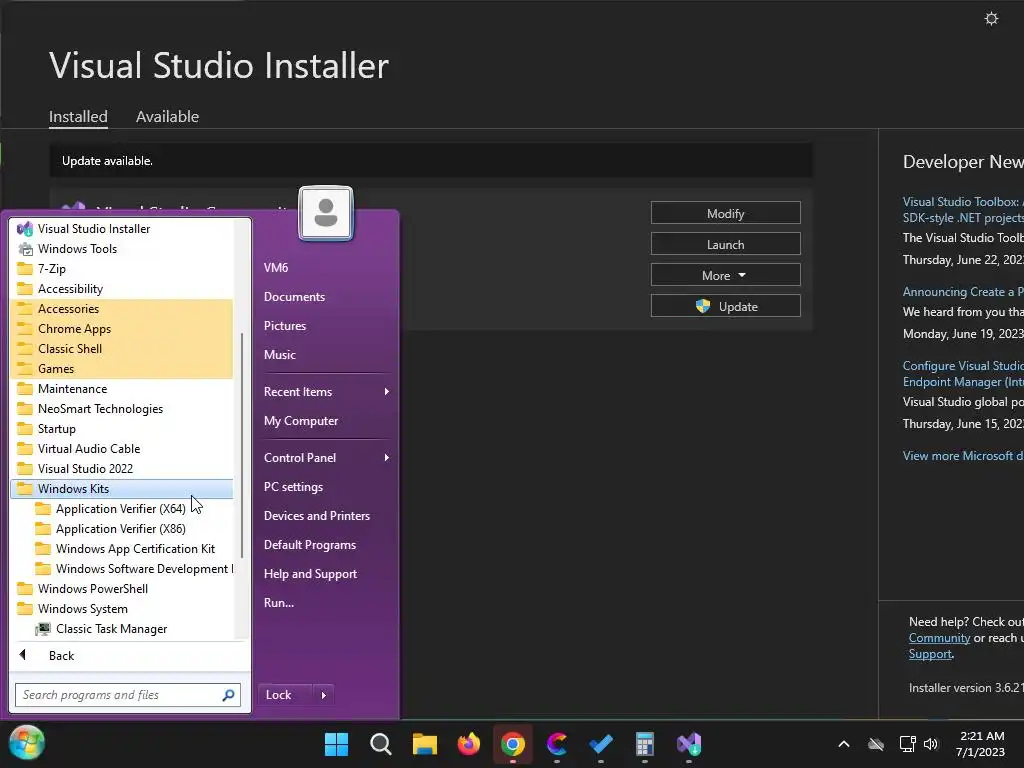1024x768 pixels.
Task: Launch Firefox from the taskbar
Action: (468, 744)
